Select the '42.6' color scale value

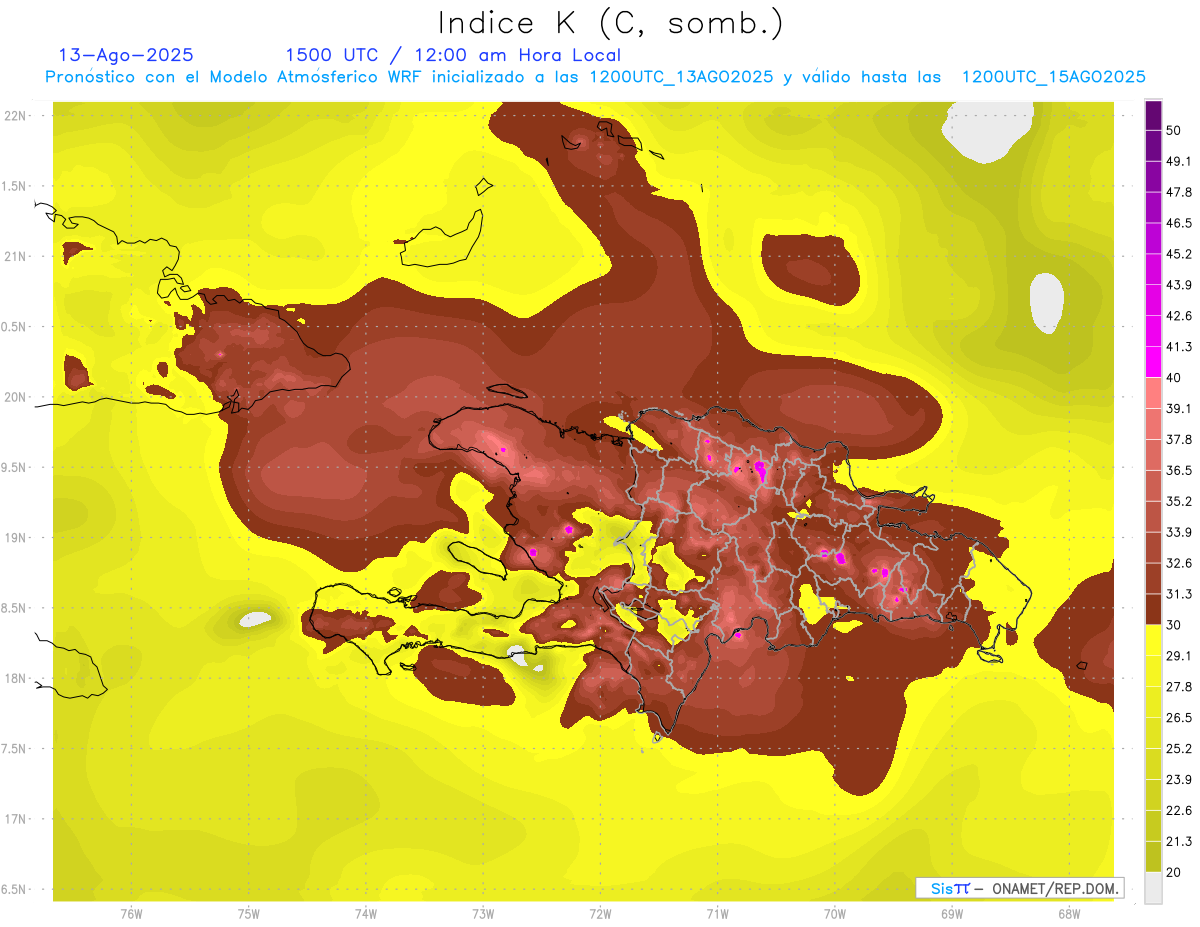coord(1178,316)
